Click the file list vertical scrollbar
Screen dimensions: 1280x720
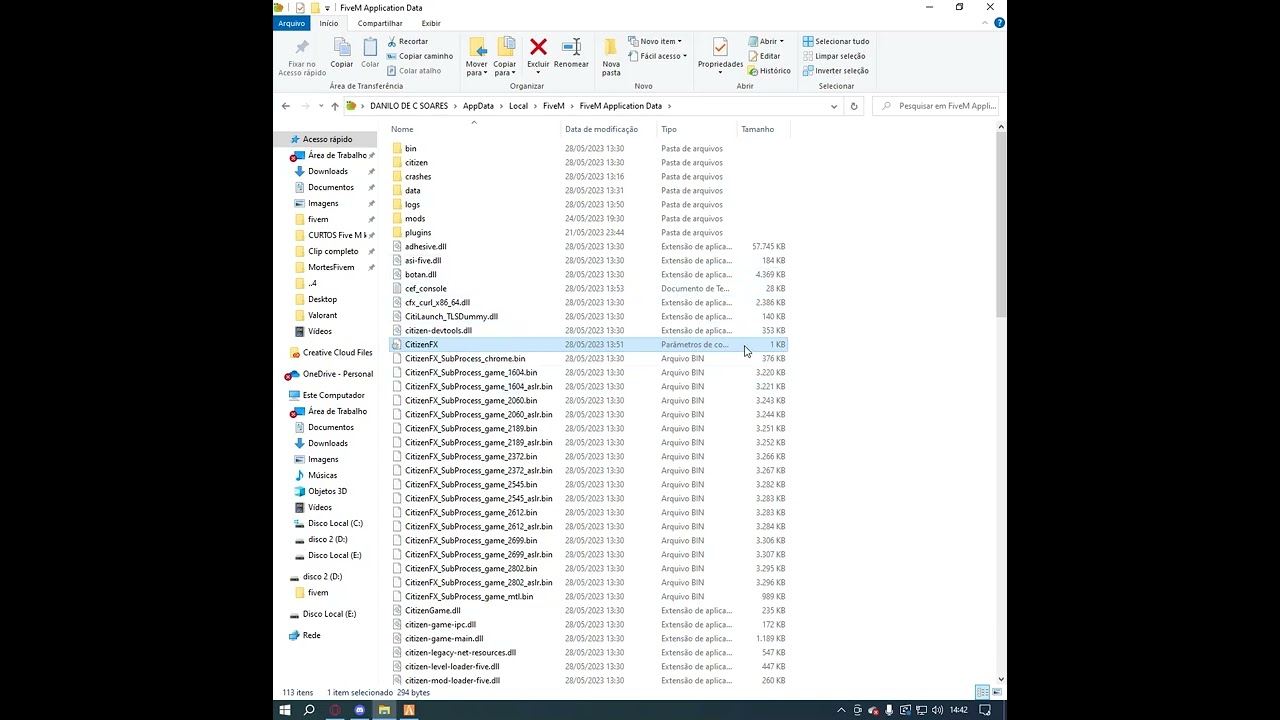pos(1000,225)
